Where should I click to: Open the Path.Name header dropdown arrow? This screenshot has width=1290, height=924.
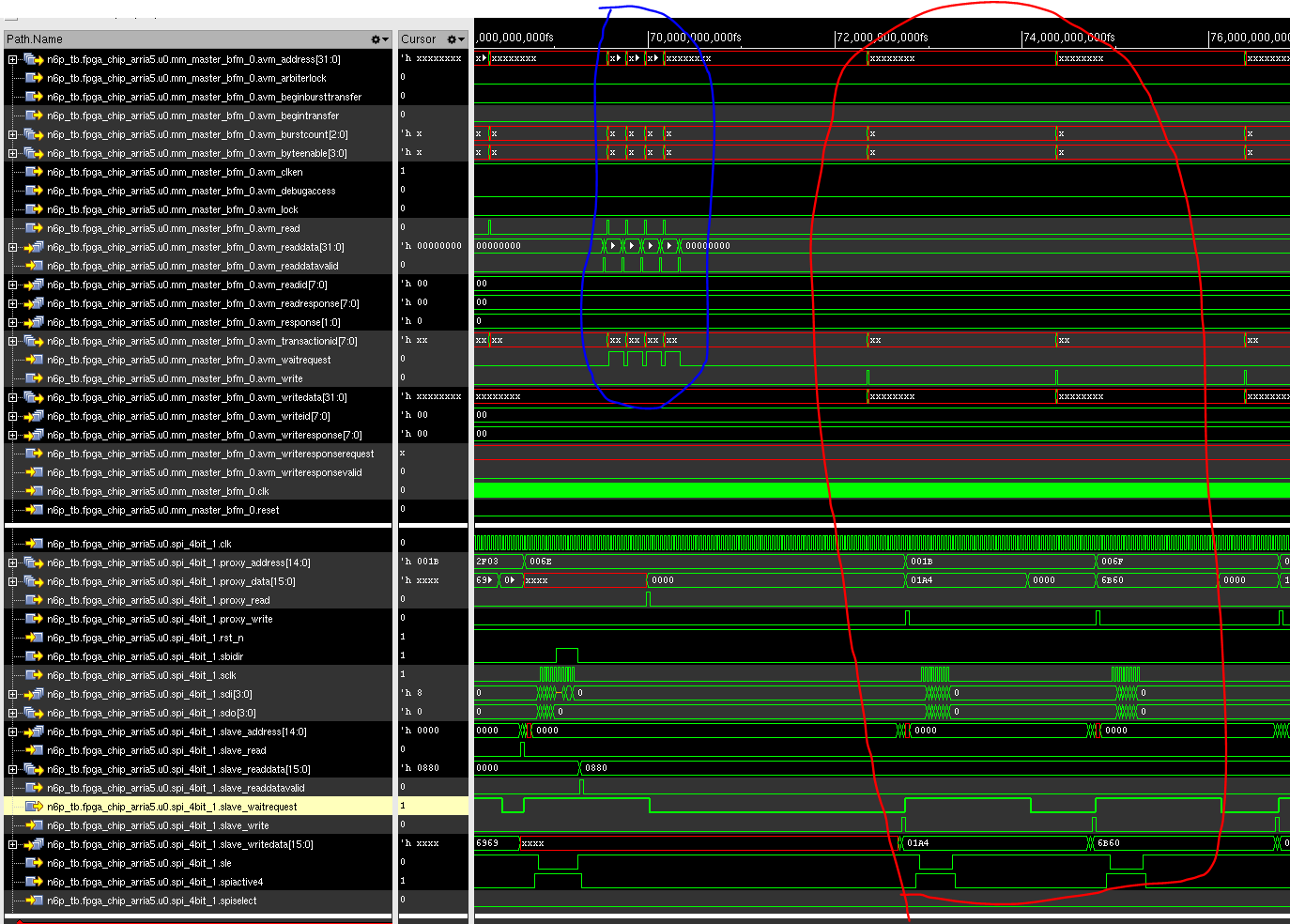click(383, 39)
